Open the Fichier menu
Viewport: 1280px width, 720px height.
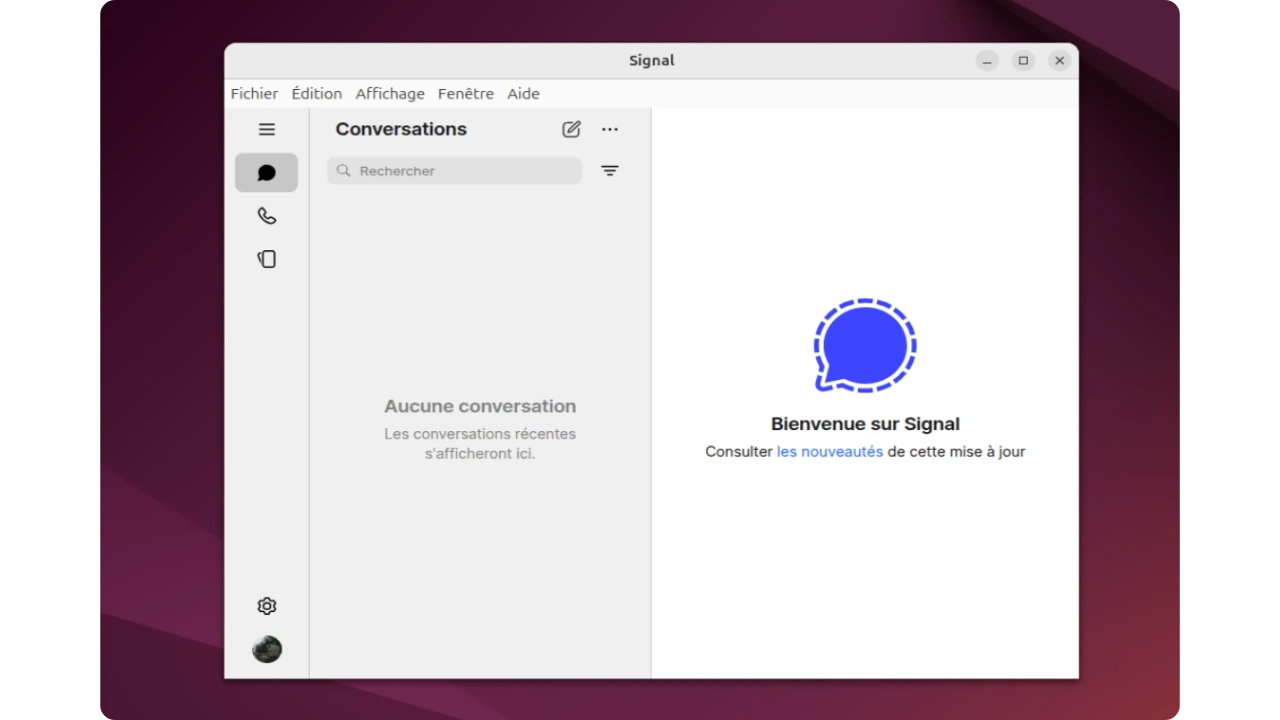coord(254,94)
